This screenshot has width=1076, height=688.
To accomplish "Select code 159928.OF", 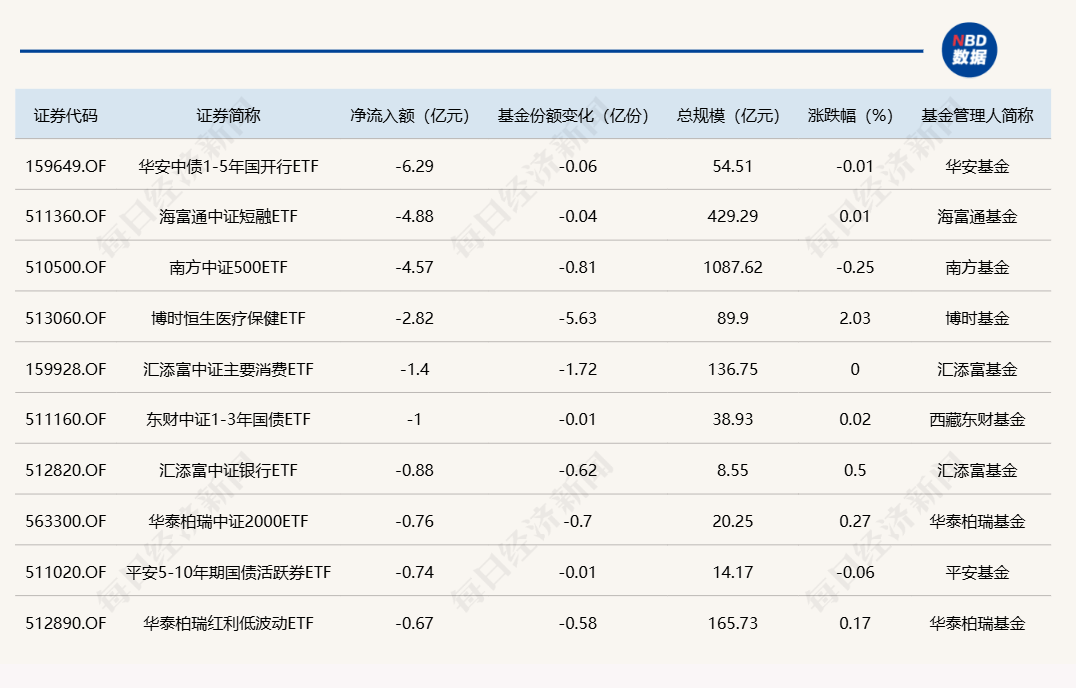I will pos(66,369).
